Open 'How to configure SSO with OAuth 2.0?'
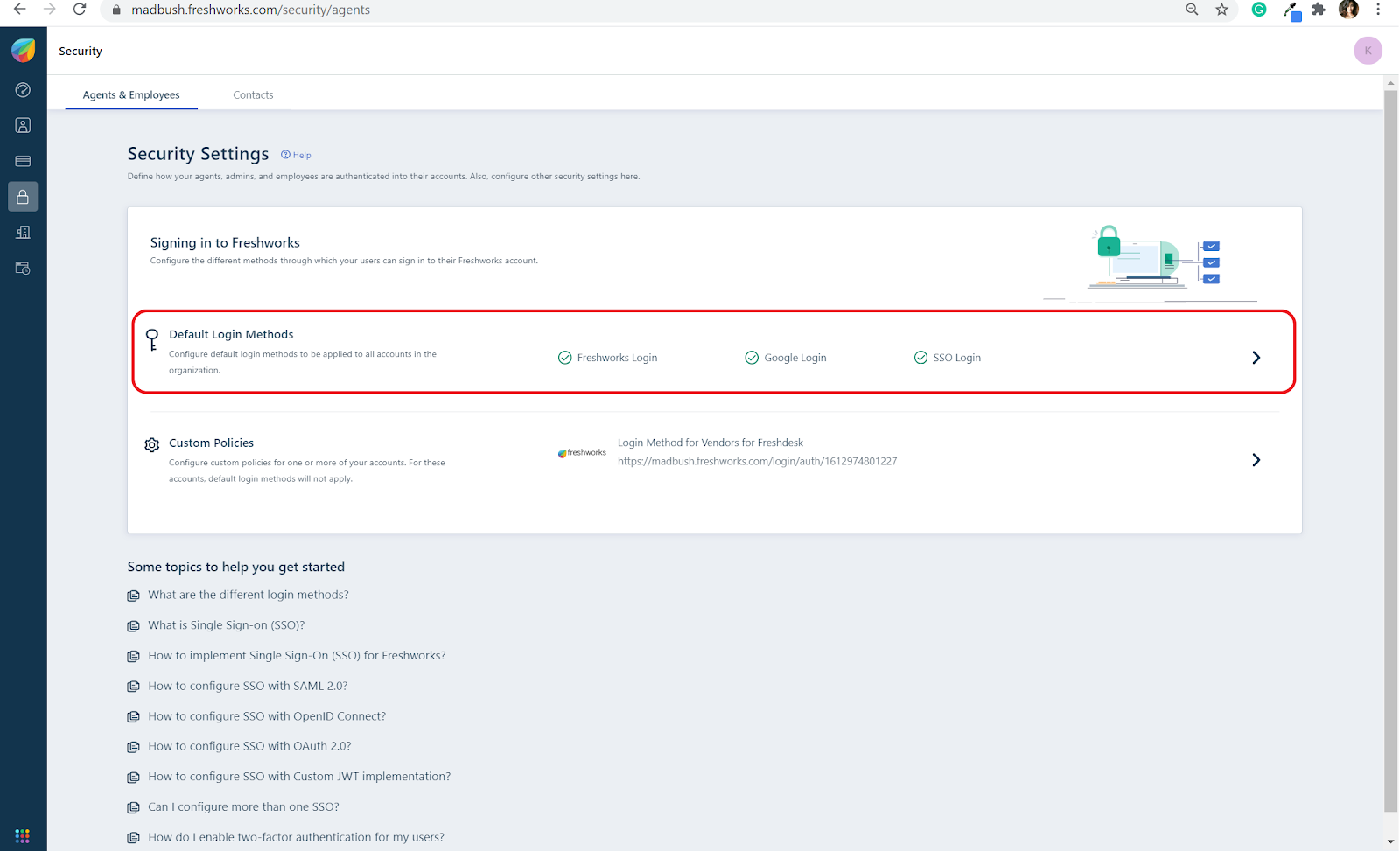 click(x=249, y=746)
